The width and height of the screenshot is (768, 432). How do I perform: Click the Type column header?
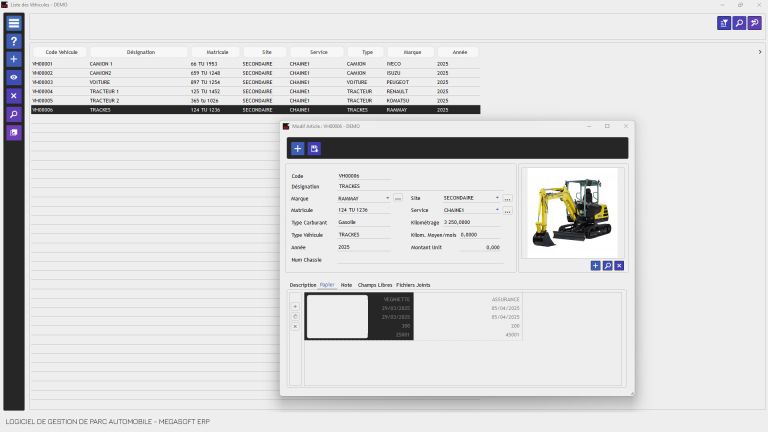click(x=367, y=52)
